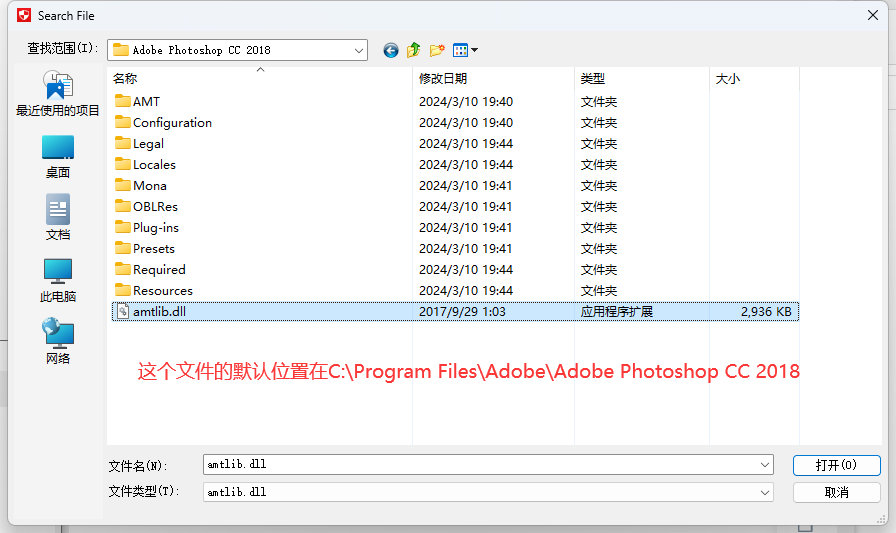The width and height of the screenshot is (896, 533).
Task: Select the amtlib.dll file name
Action: click(x=159, y=311)
